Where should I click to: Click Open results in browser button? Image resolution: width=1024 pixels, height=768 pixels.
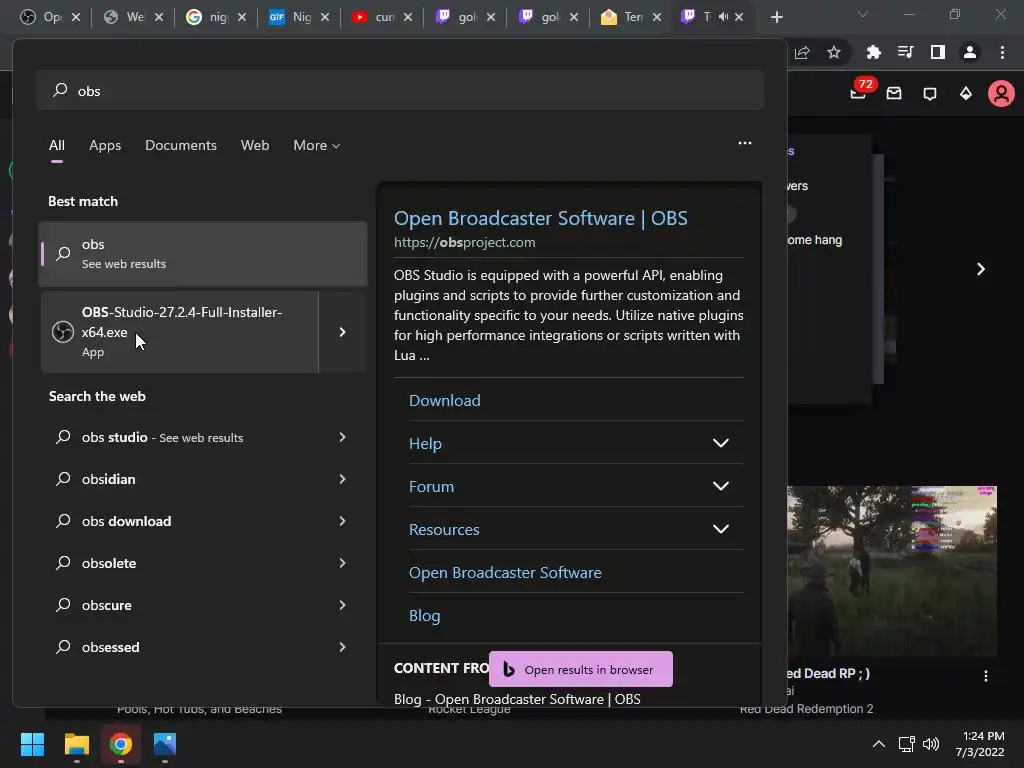pyautogui.click(x=581, y=669)
